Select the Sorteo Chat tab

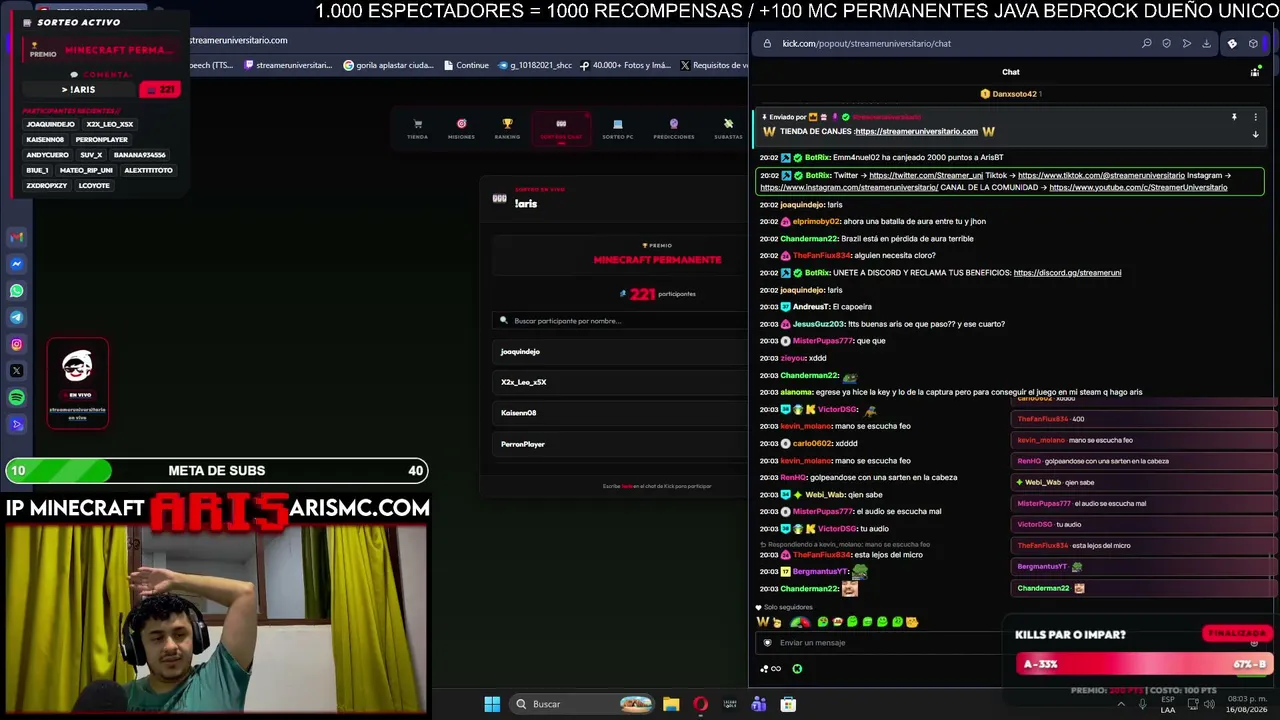(561, 129)
